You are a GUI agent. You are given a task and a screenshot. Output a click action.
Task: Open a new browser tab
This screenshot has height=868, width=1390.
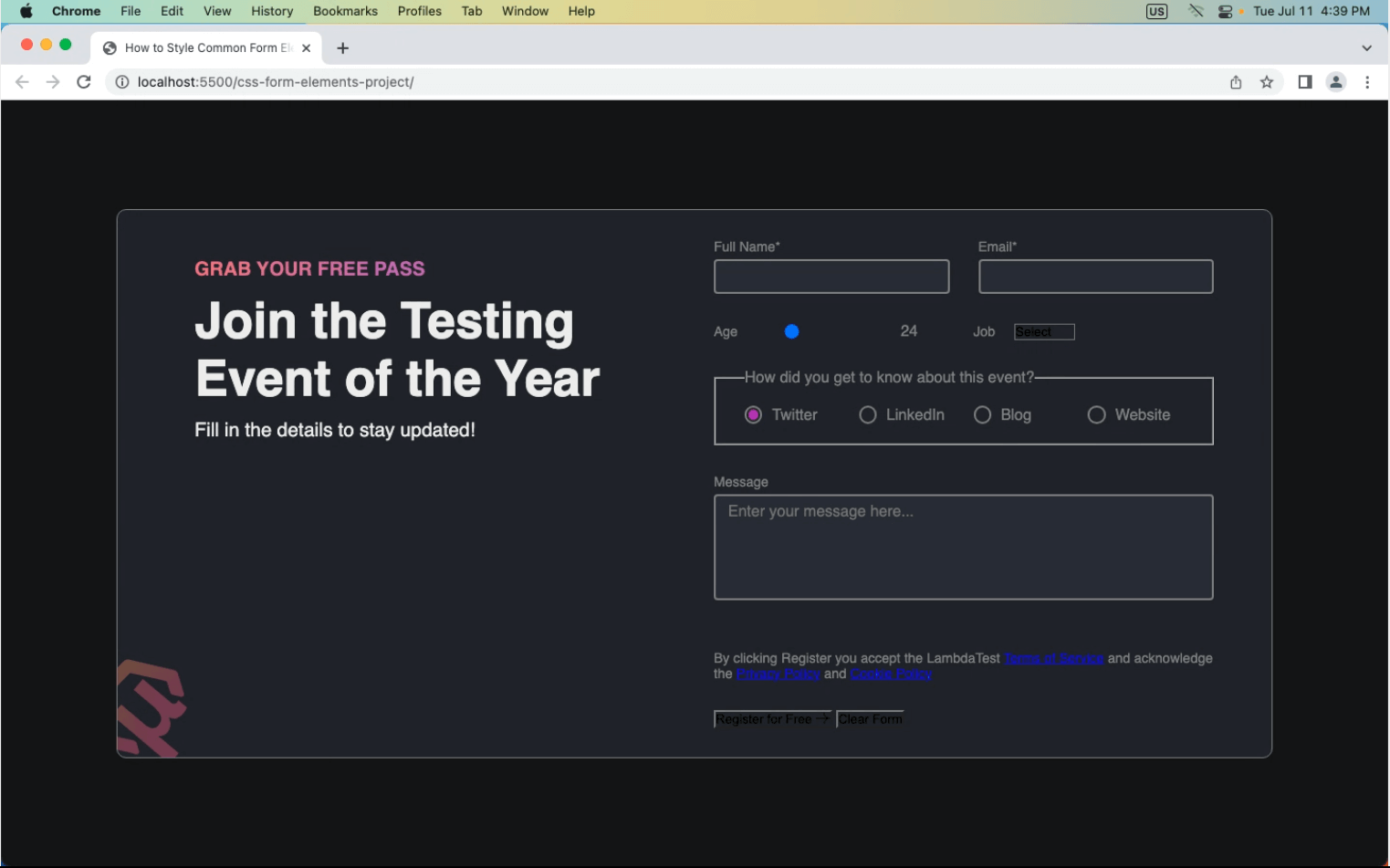[343, 48]
